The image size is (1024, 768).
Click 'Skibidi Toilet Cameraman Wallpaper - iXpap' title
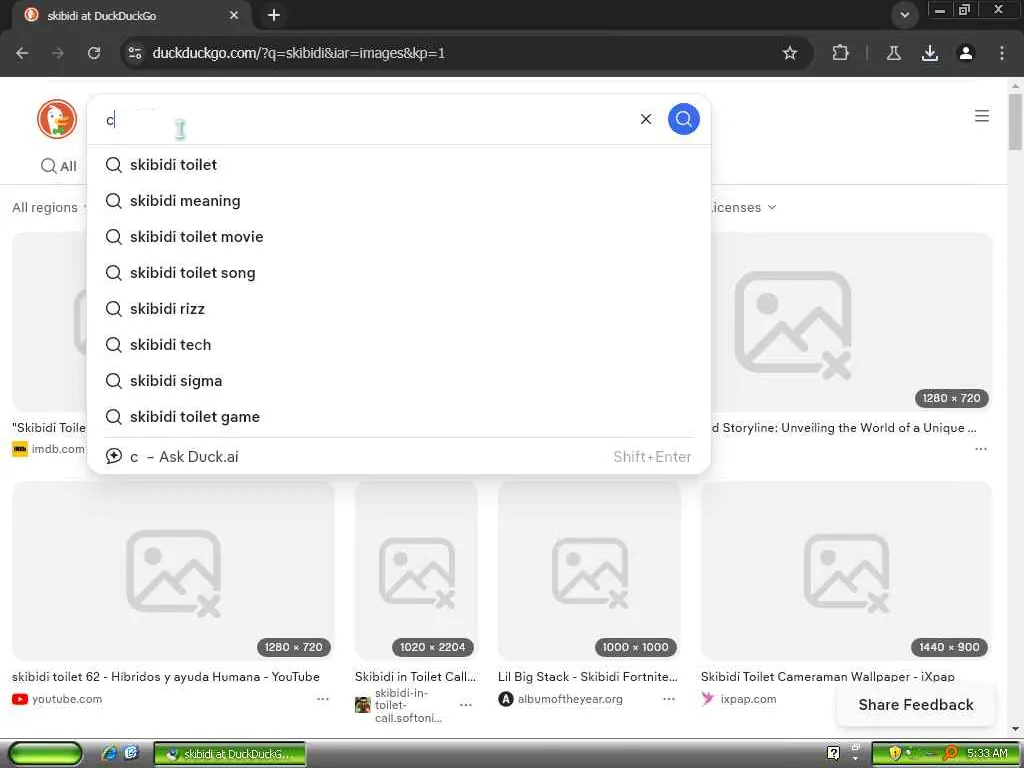827,677
